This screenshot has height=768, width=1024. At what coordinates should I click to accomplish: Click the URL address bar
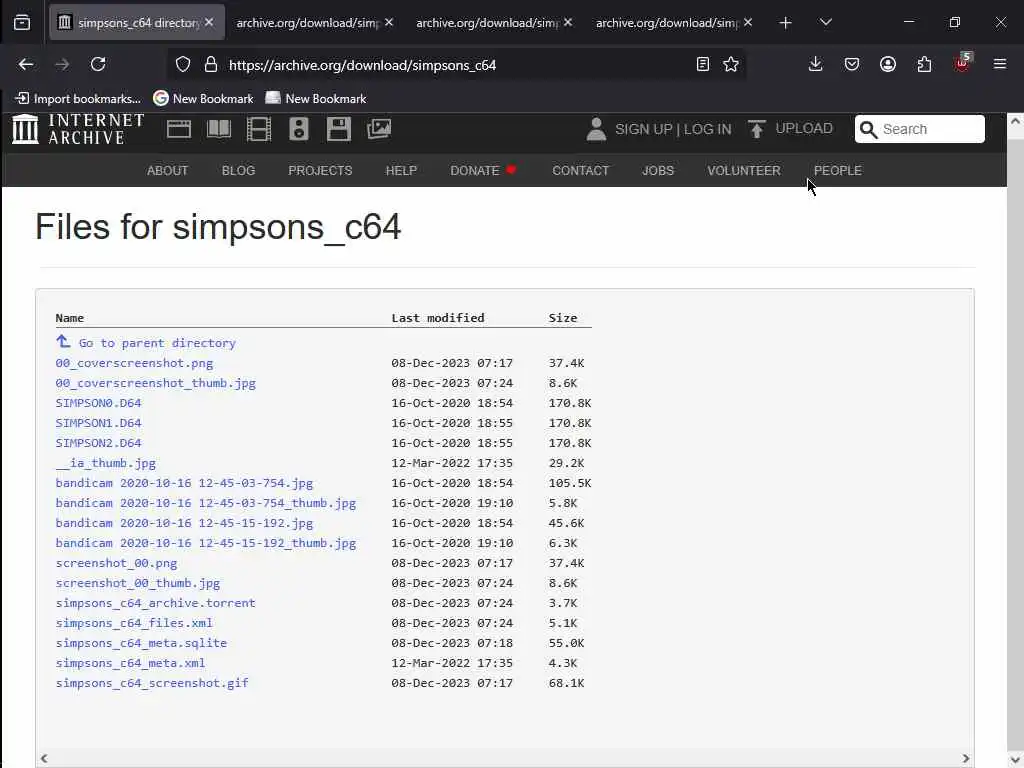pyautogui.click(x=457, y=65)
